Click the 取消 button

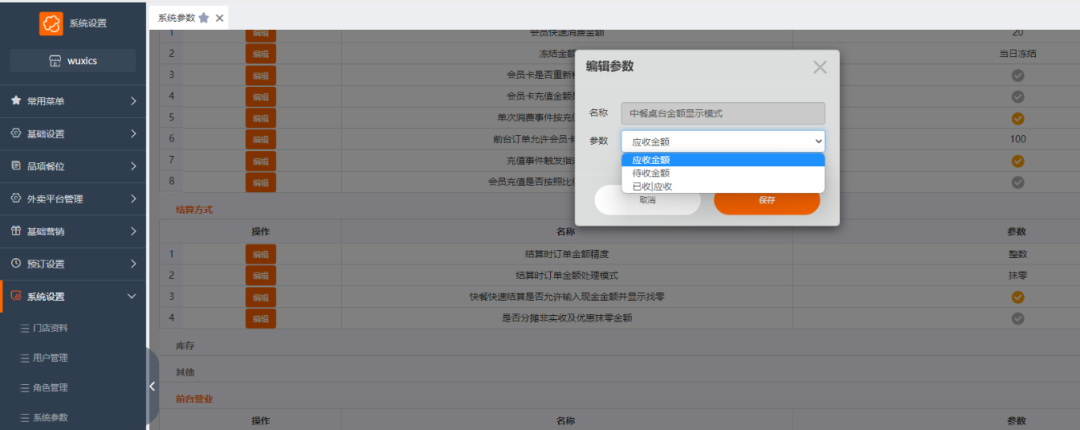(647, 200)
